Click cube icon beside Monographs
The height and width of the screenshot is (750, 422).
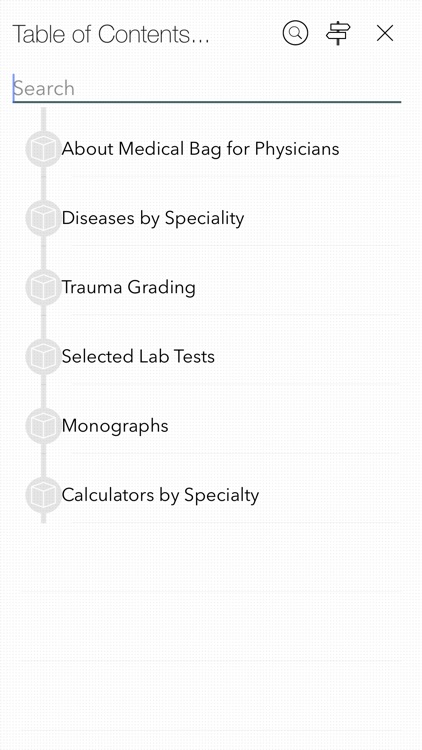point(44,426)
